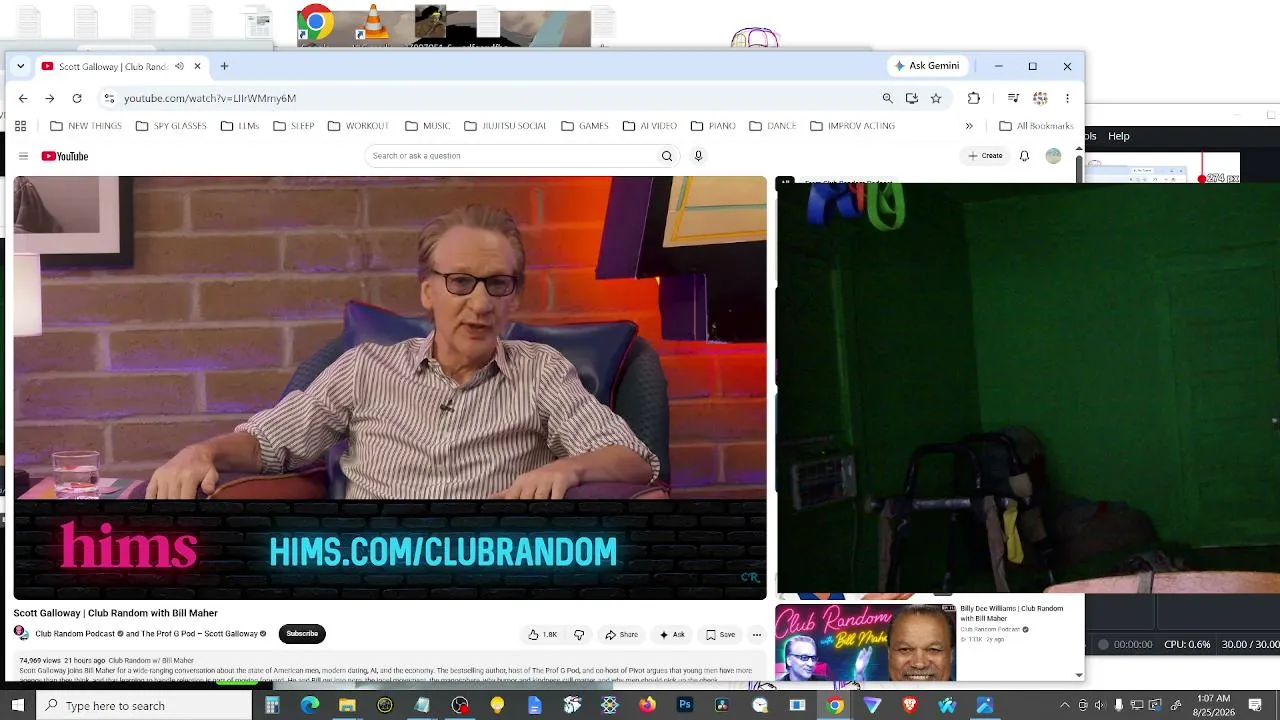Viewport: 1280px width, 720px height.
Task: Click the YouTube search input field
Action: (x=512, y=156)
